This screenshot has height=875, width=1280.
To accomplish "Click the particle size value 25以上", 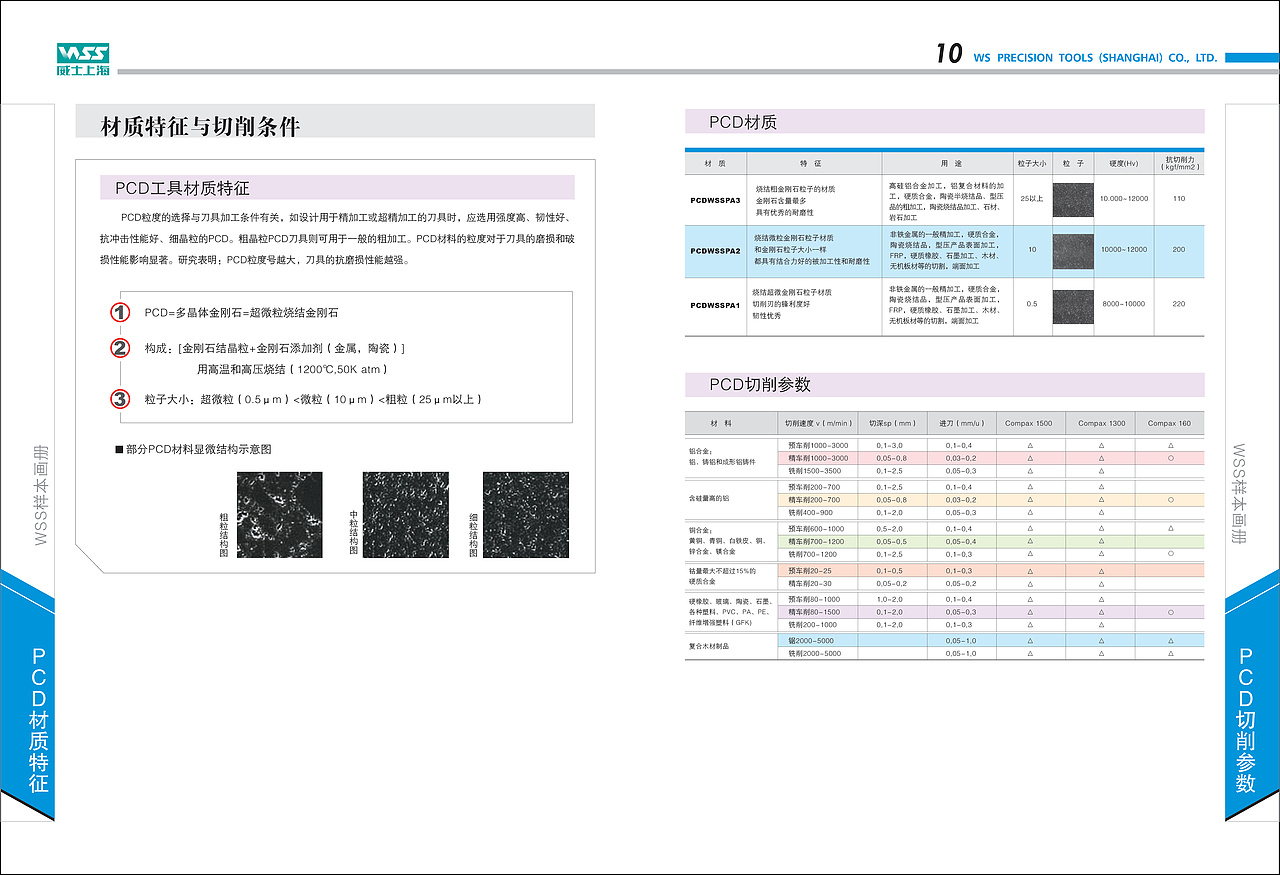I will click(1032, 199).
